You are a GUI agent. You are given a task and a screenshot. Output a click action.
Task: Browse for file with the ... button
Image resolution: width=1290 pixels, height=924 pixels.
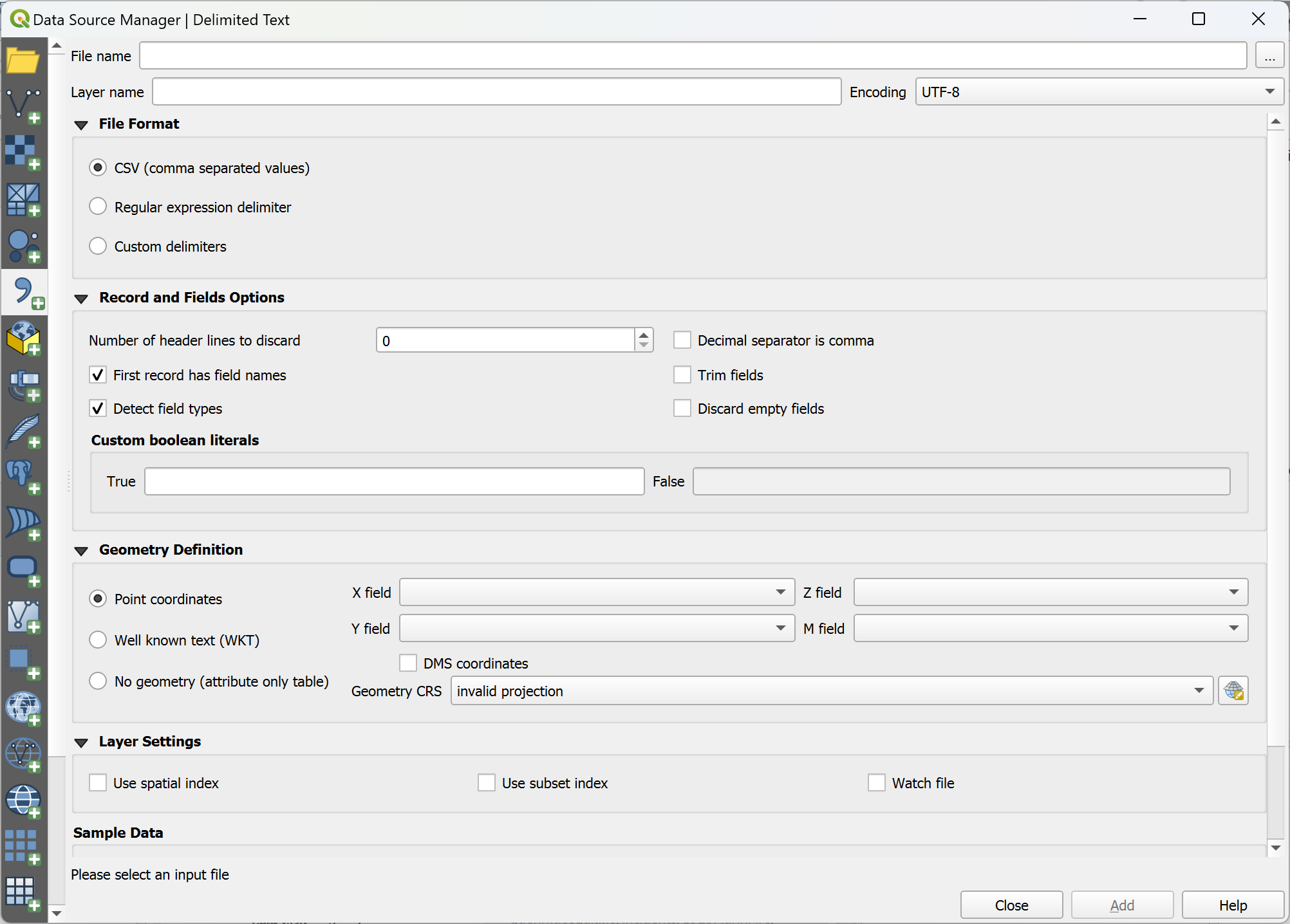pyautogui.click(x=1269, y=55)
